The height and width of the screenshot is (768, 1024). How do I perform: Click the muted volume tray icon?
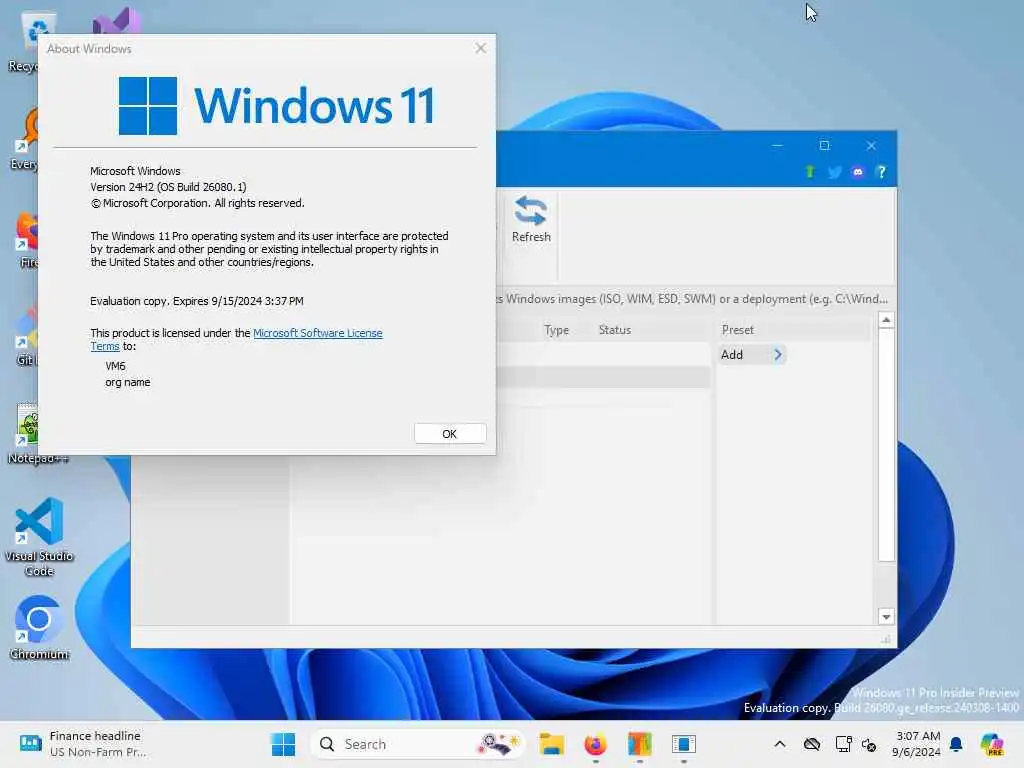click(869, 744)
